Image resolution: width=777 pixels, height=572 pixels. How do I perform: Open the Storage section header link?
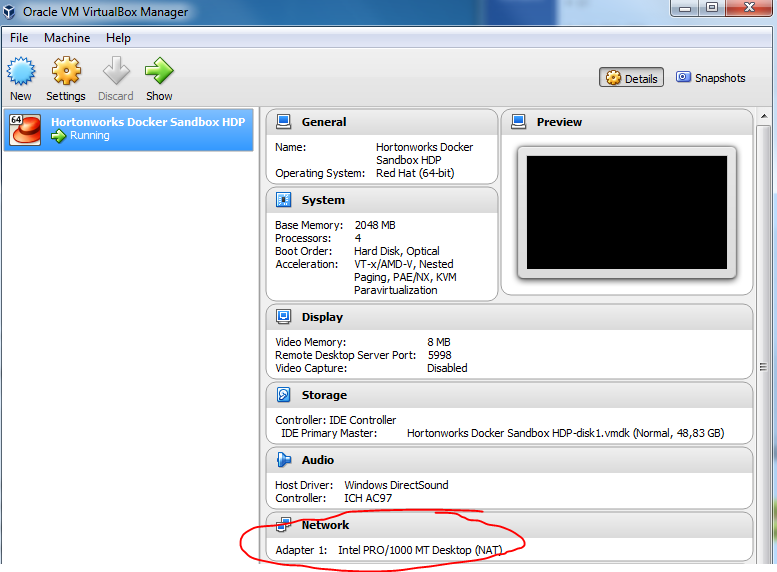click(x=324, y=395)
